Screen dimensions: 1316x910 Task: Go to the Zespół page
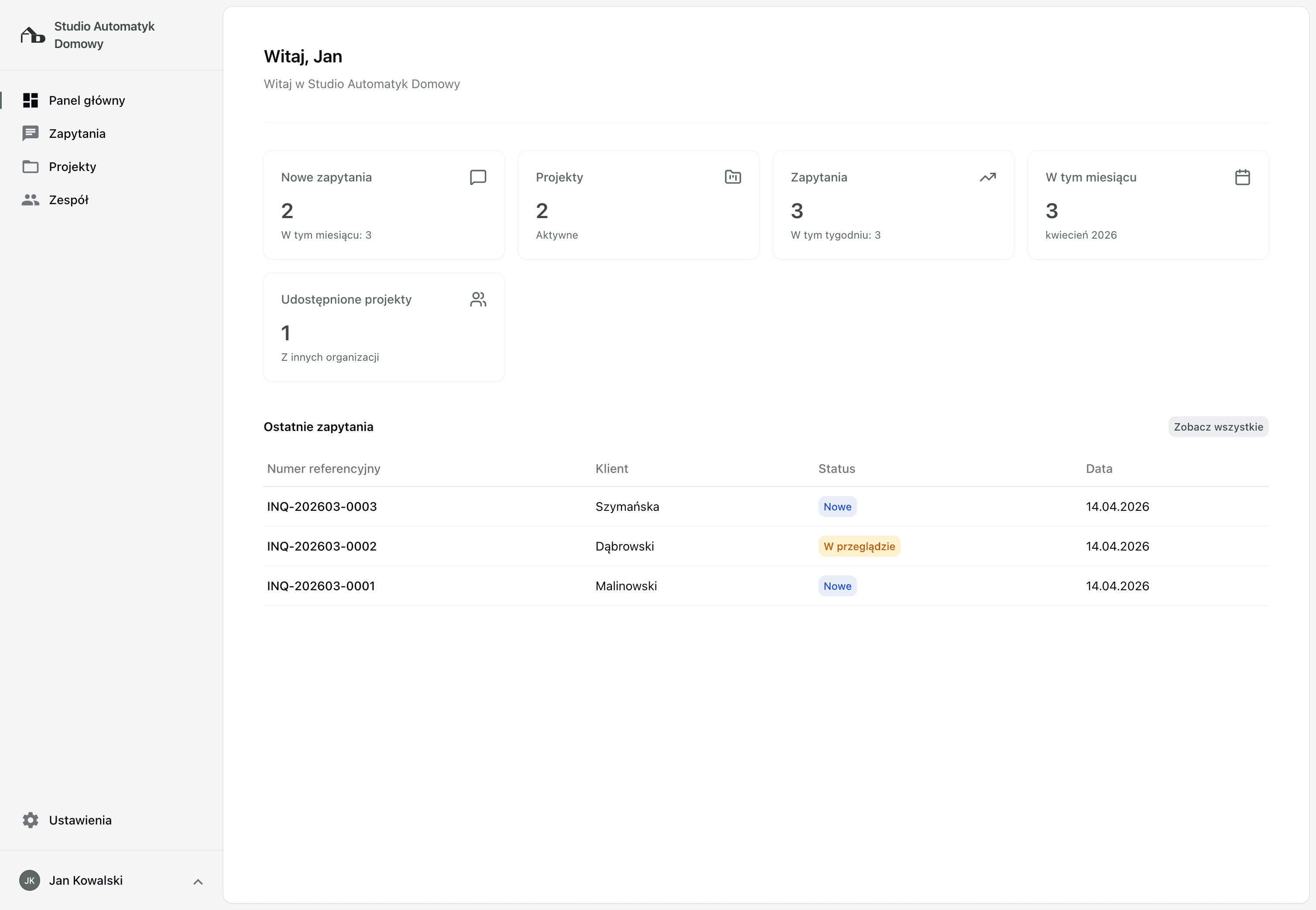pyautogui.click(x=69, y=199)
